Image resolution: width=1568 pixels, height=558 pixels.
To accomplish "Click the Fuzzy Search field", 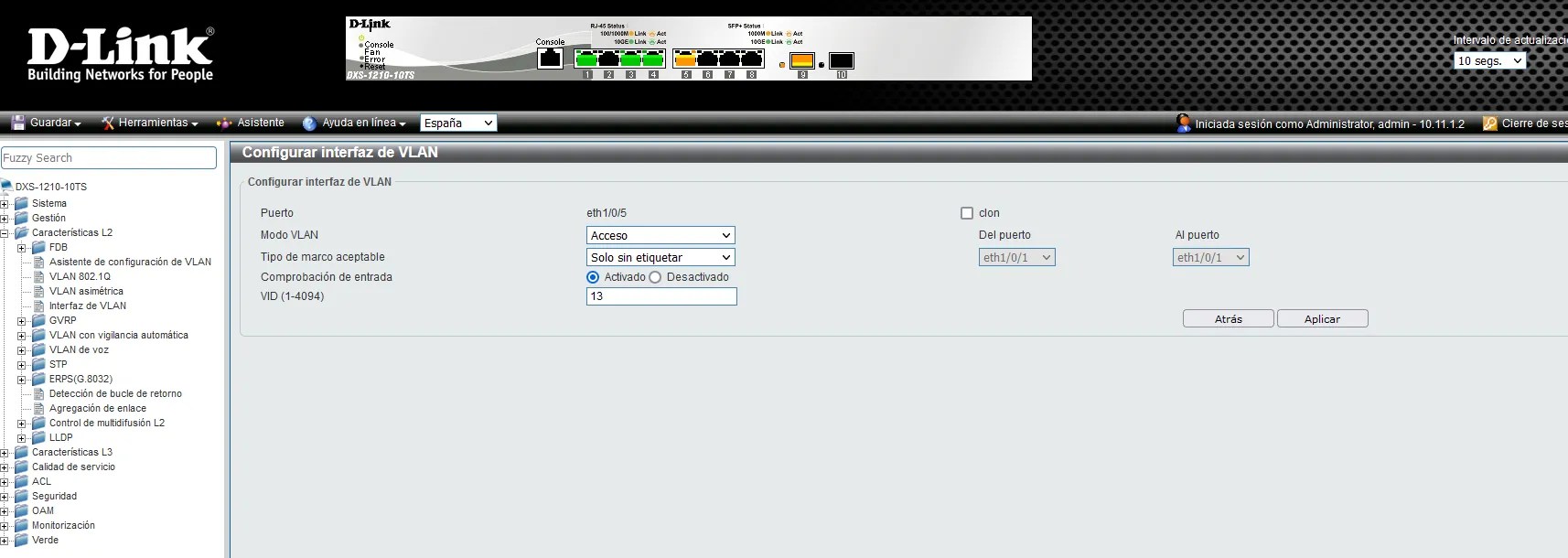I will click(x=109, y=157).
